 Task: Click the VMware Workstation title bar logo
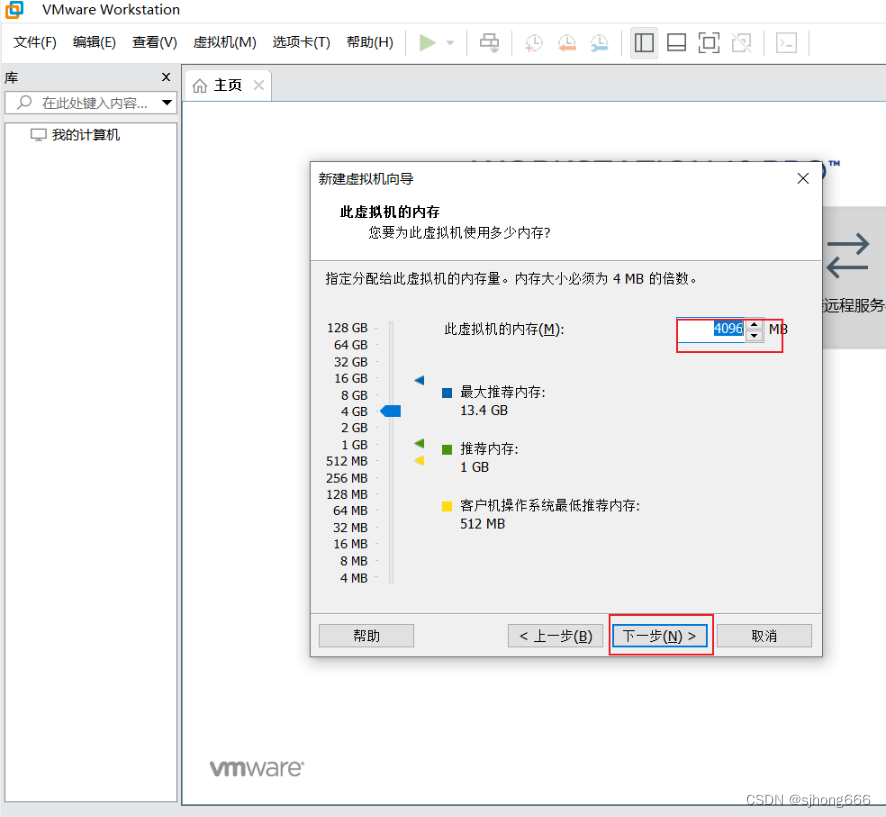tap(15, 10)
